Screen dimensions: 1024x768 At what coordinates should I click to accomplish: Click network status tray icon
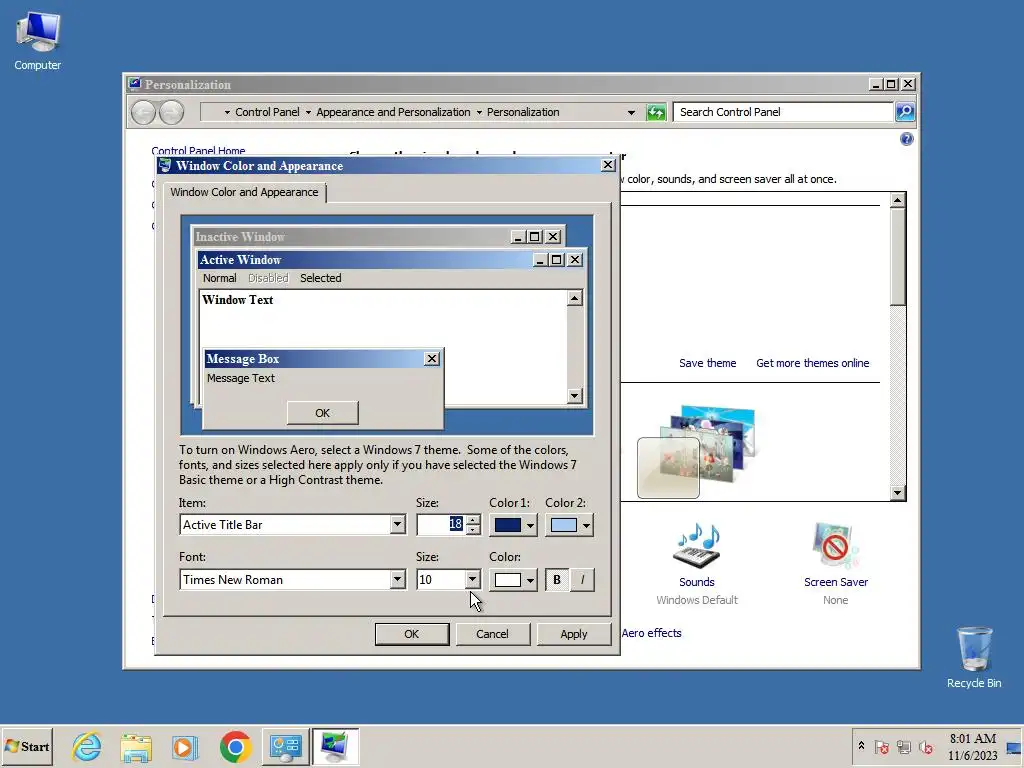point(904,746)
